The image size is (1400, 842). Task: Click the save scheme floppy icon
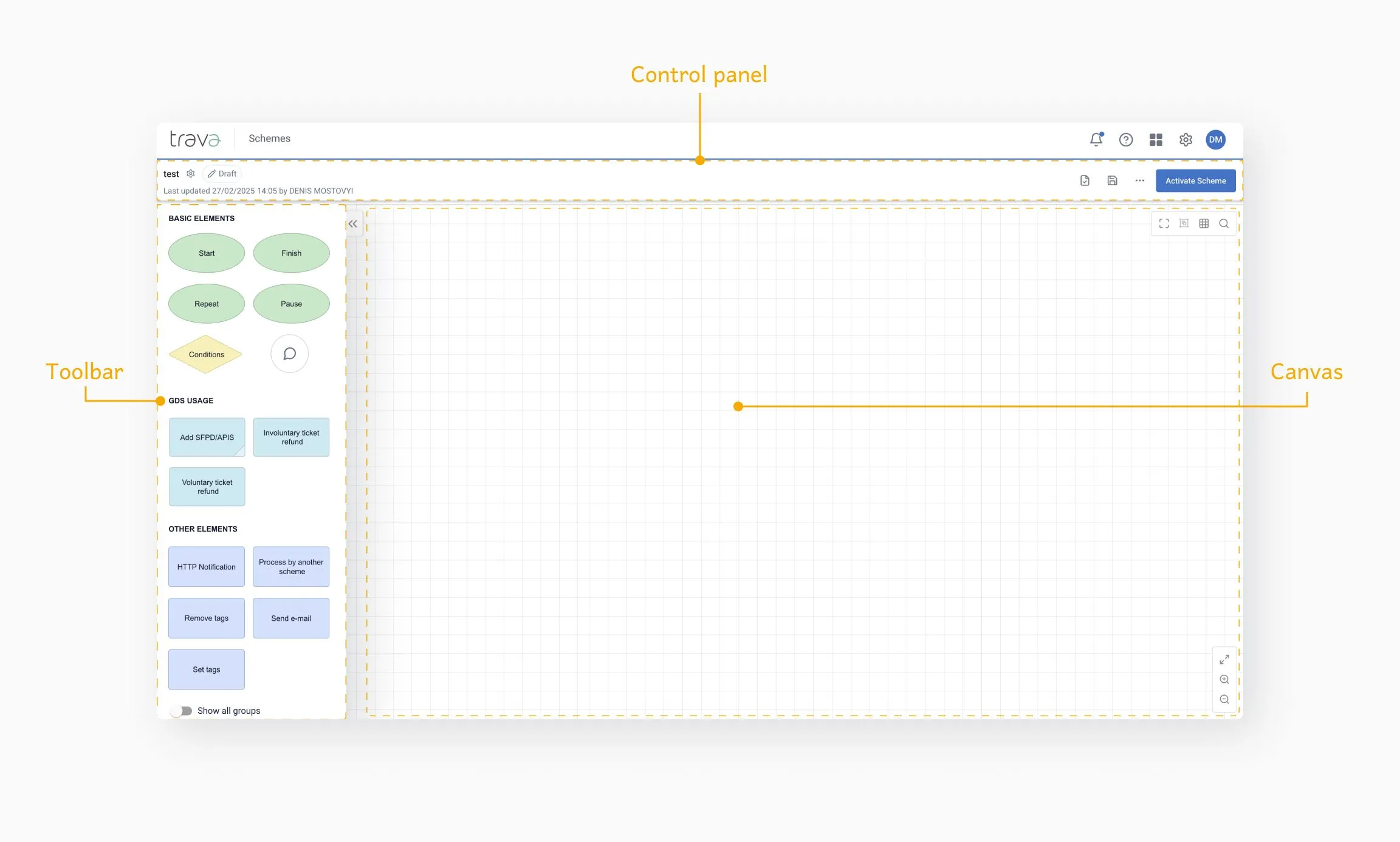[x=1112, y=180]
